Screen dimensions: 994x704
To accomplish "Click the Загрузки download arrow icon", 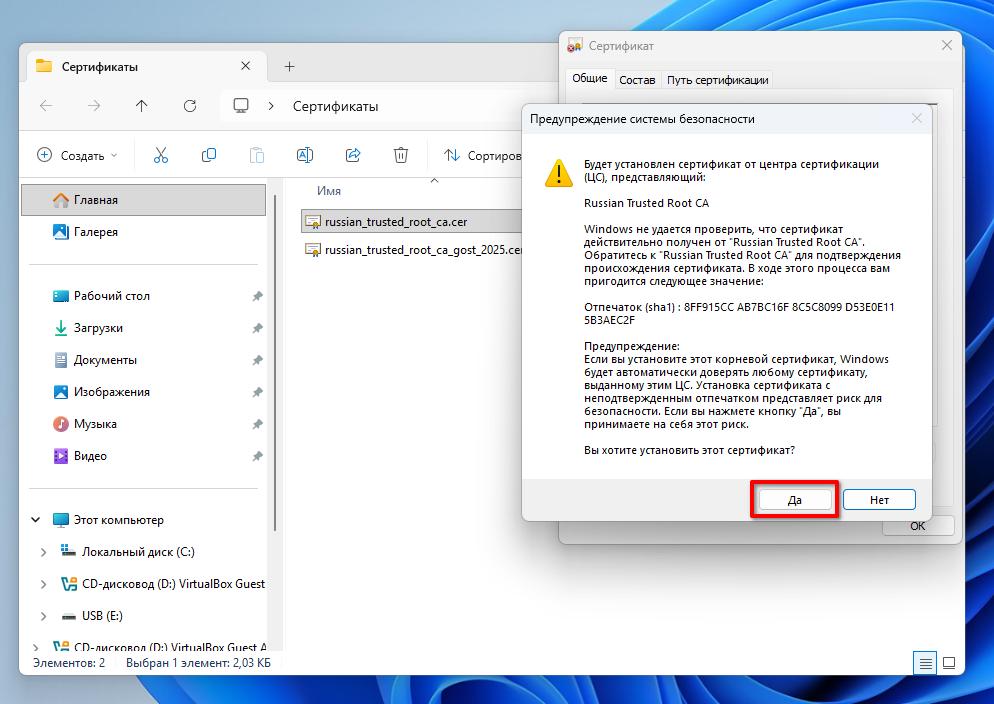I will pyautogui.click(x=60, y=328).
